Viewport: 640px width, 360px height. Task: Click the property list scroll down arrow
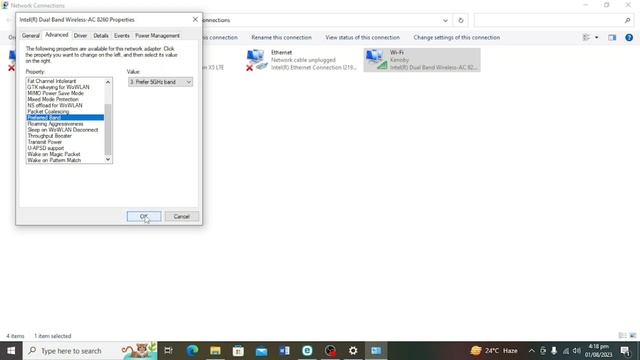108,159
